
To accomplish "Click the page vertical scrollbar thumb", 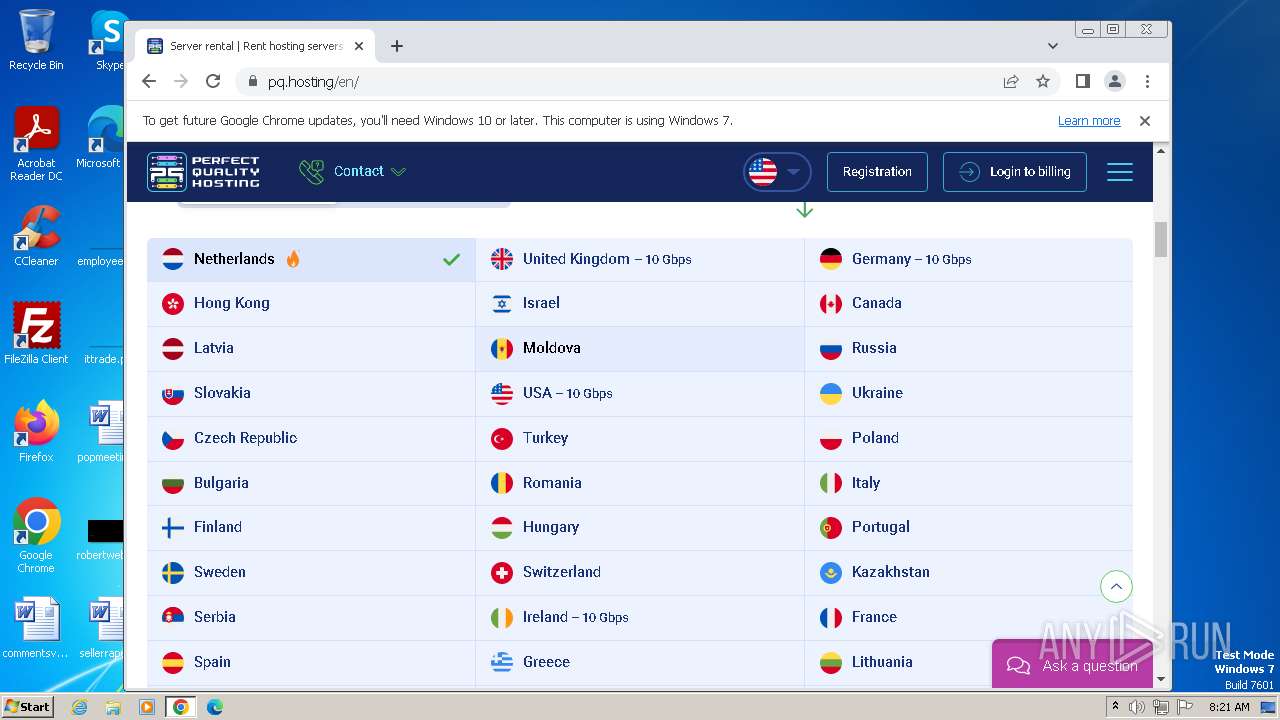I will coord(1161,240).
